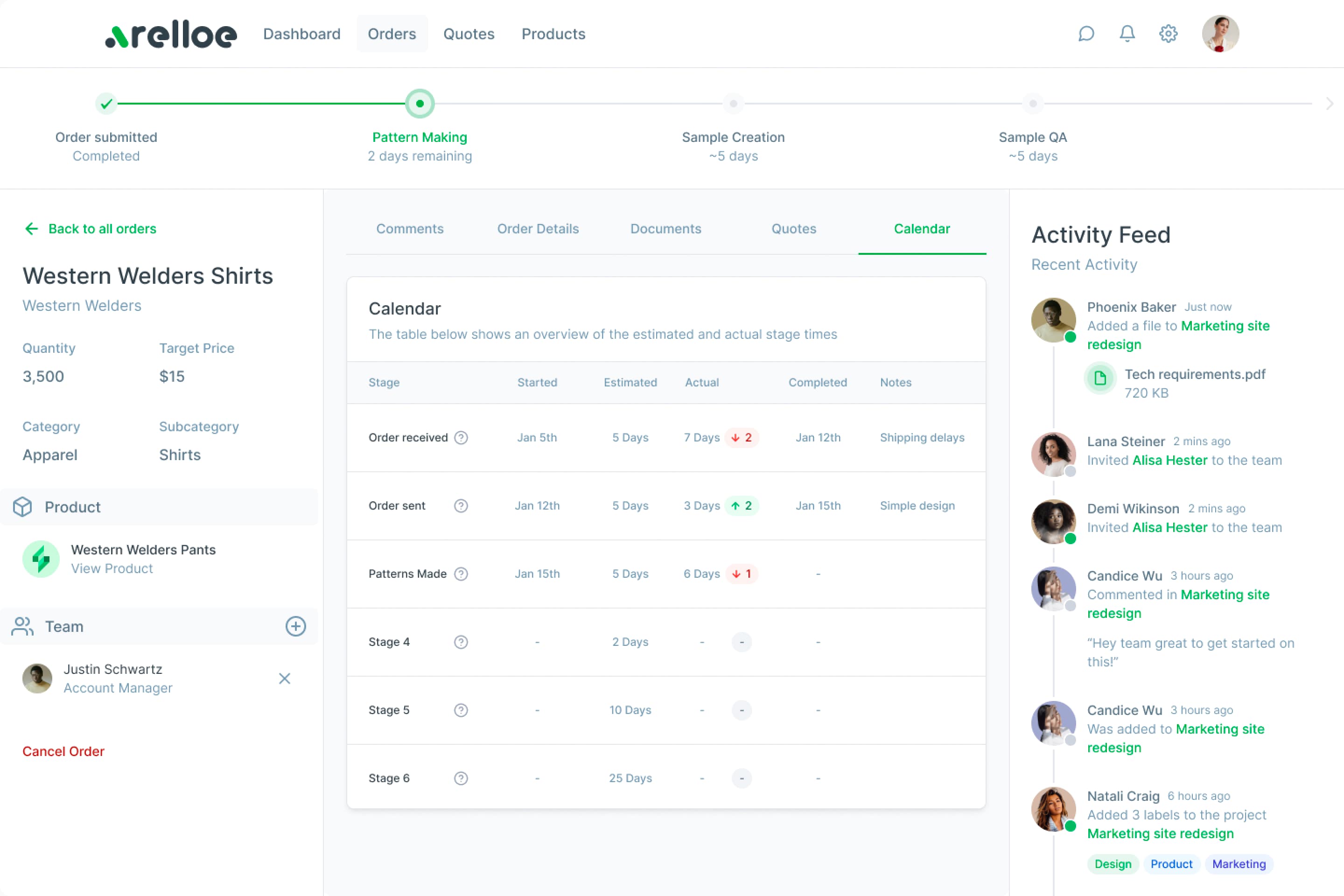Image resolution: width=1344 pixels, height=896 pixels.
Task: Remove Justin Schwartz from team
Action: point(285,678)
